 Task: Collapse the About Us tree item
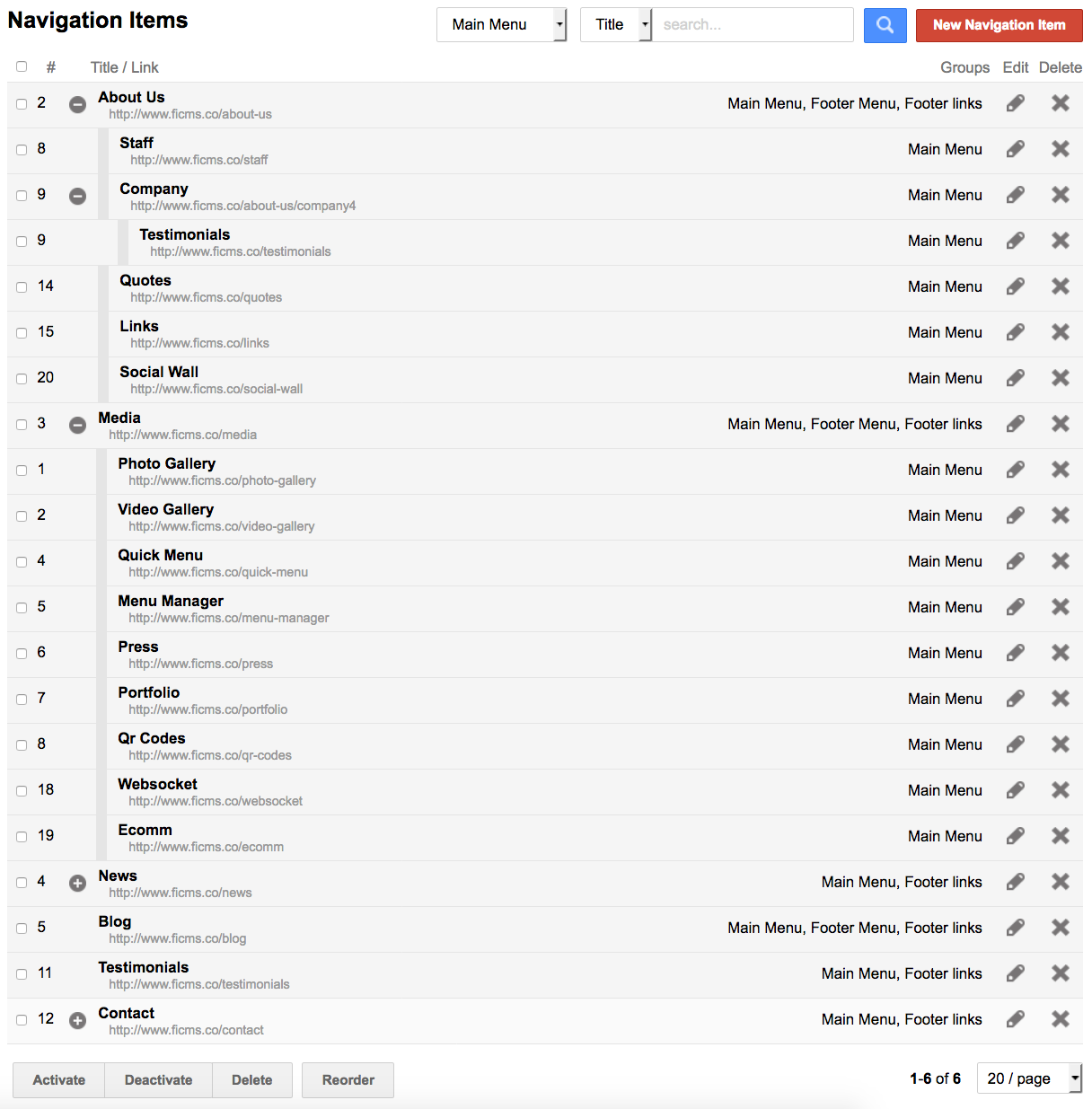[x=78, y=104]
